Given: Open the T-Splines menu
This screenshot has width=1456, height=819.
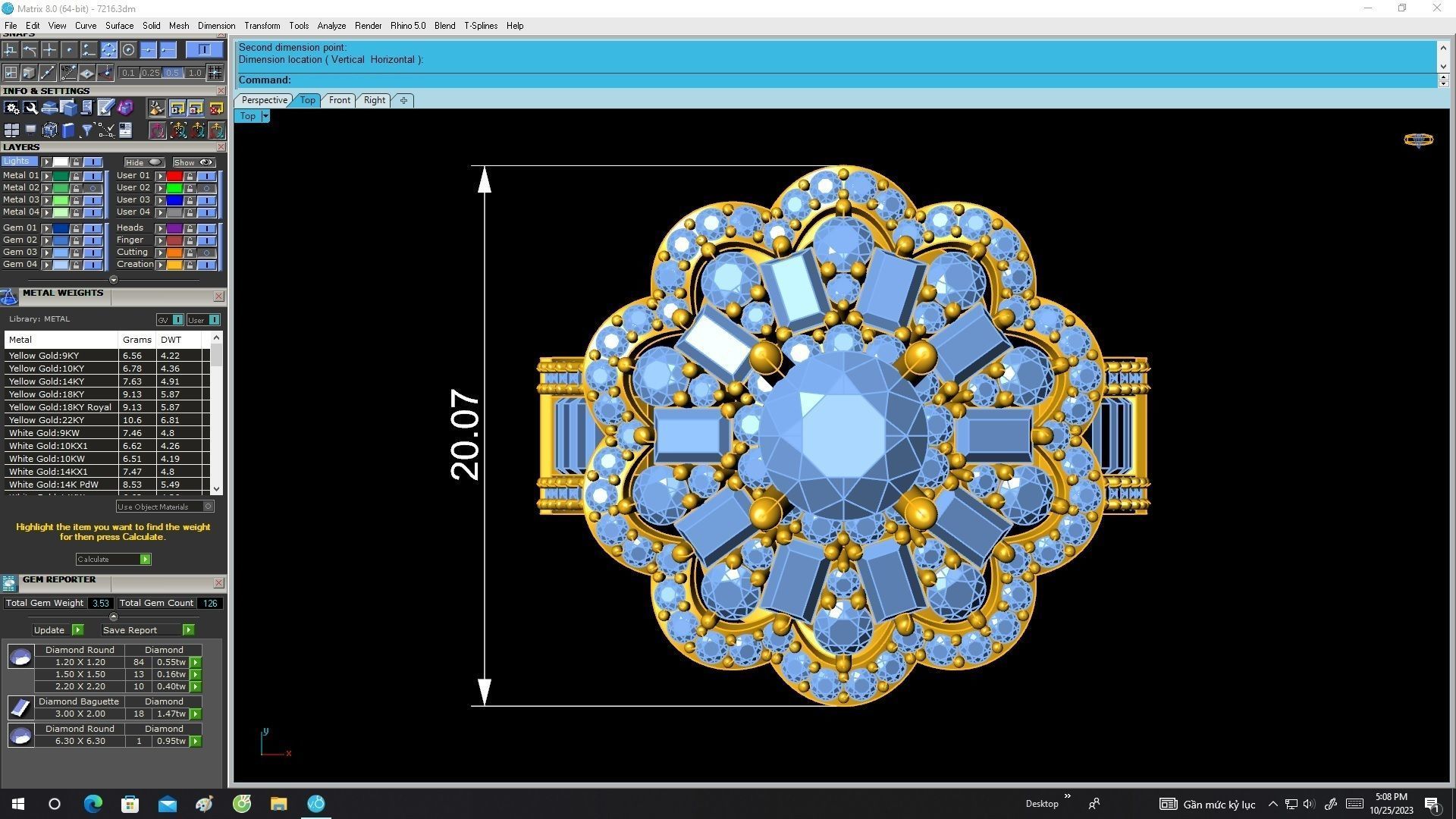Looking at the screenshot, I should tap(481, 26).
